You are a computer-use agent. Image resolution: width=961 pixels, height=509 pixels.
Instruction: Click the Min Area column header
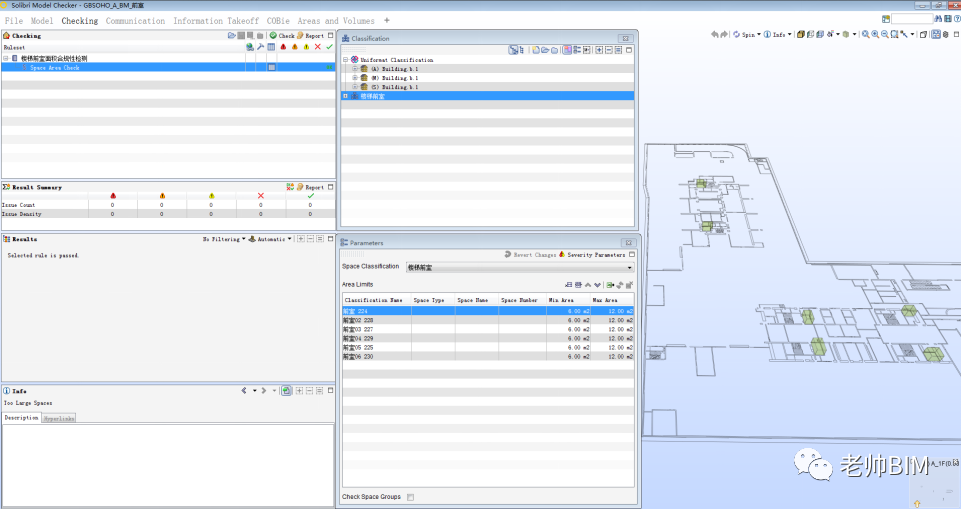point(568,300)
